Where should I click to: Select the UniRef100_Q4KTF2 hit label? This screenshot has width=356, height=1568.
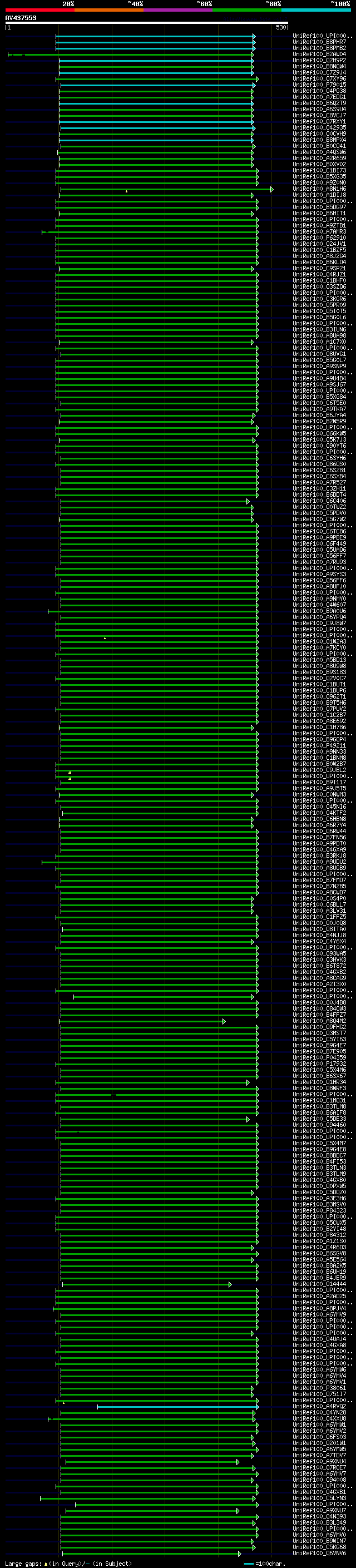click(x=319, y=813)
